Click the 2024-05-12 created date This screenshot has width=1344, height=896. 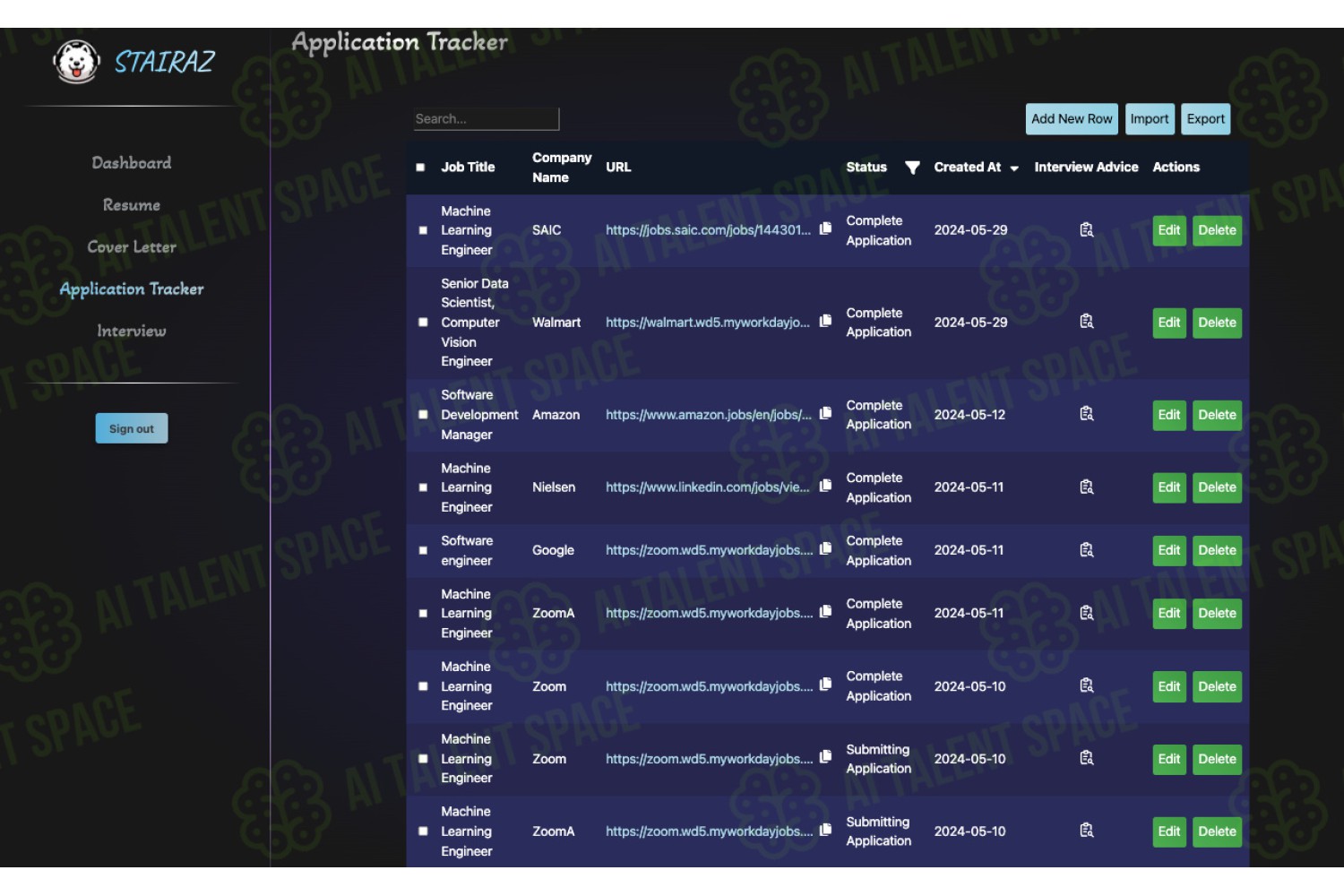(x=969, y=415)
